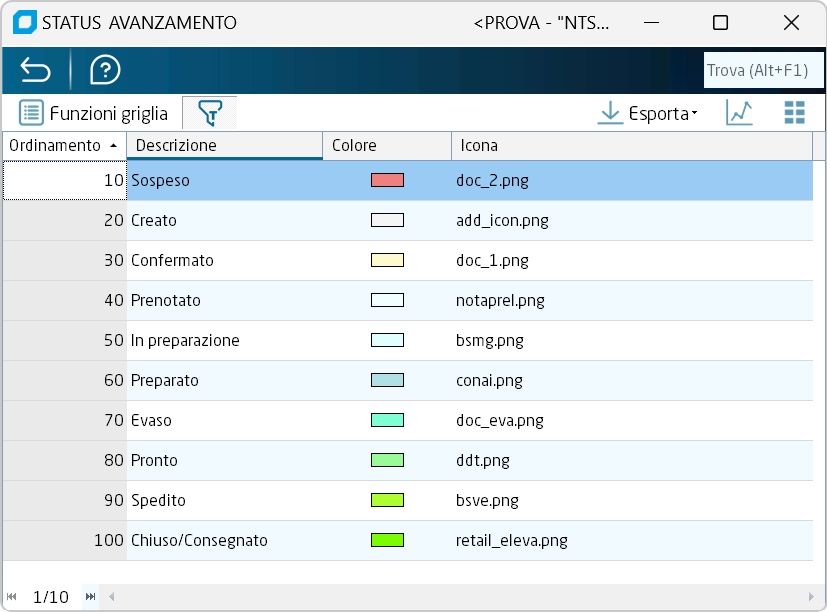Image resolution: width=827 pixels, height=612 pixels.
Task: Go to first record navigation button
Action: pos(12,597)
